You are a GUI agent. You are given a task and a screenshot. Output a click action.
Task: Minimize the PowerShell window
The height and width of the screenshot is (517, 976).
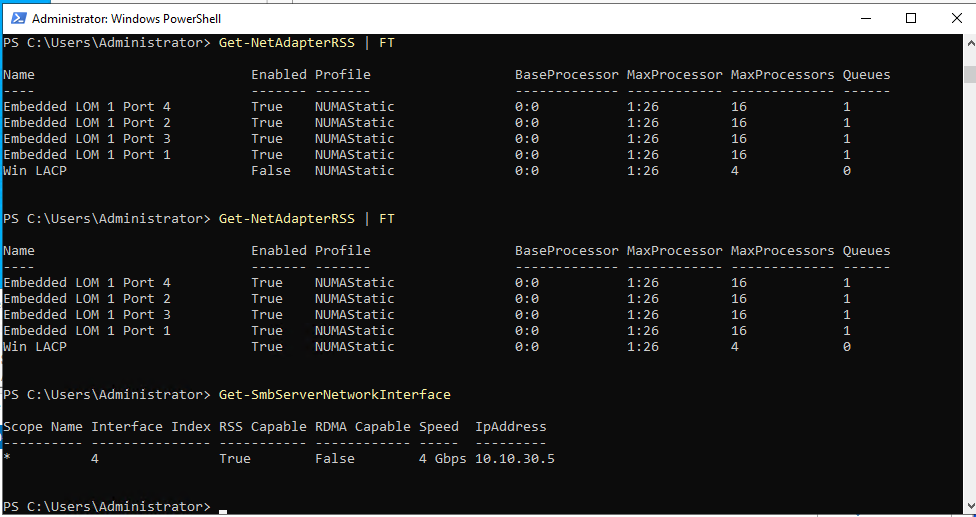coord(865,19)
